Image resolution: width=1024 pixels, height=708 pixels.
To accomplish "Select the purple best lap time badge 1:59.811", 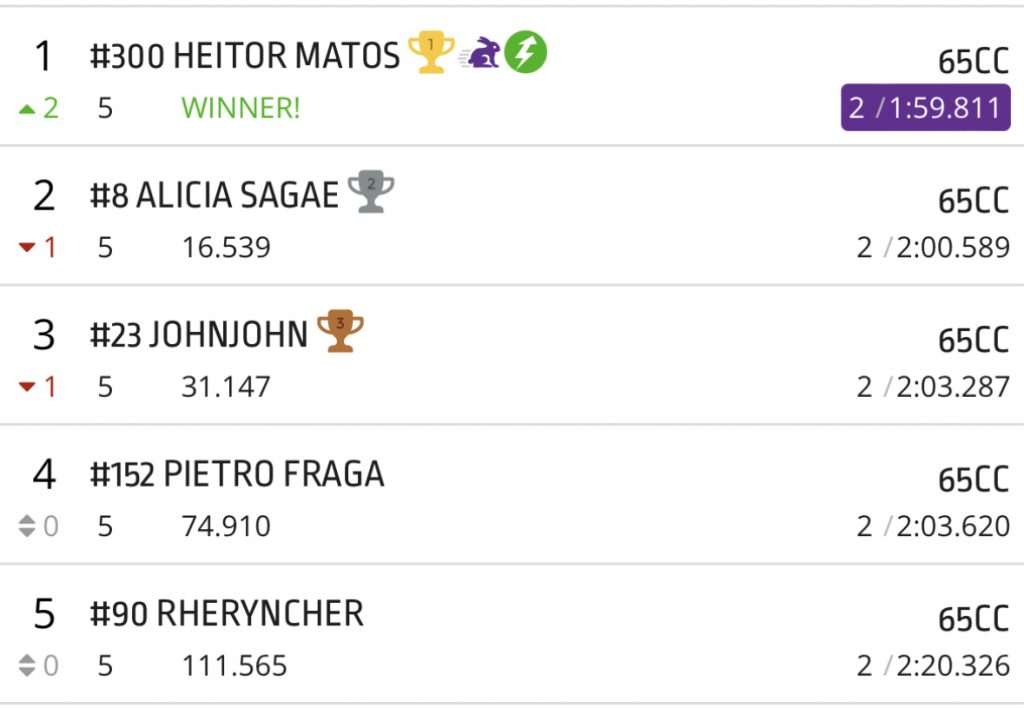I will pos(925,108).
